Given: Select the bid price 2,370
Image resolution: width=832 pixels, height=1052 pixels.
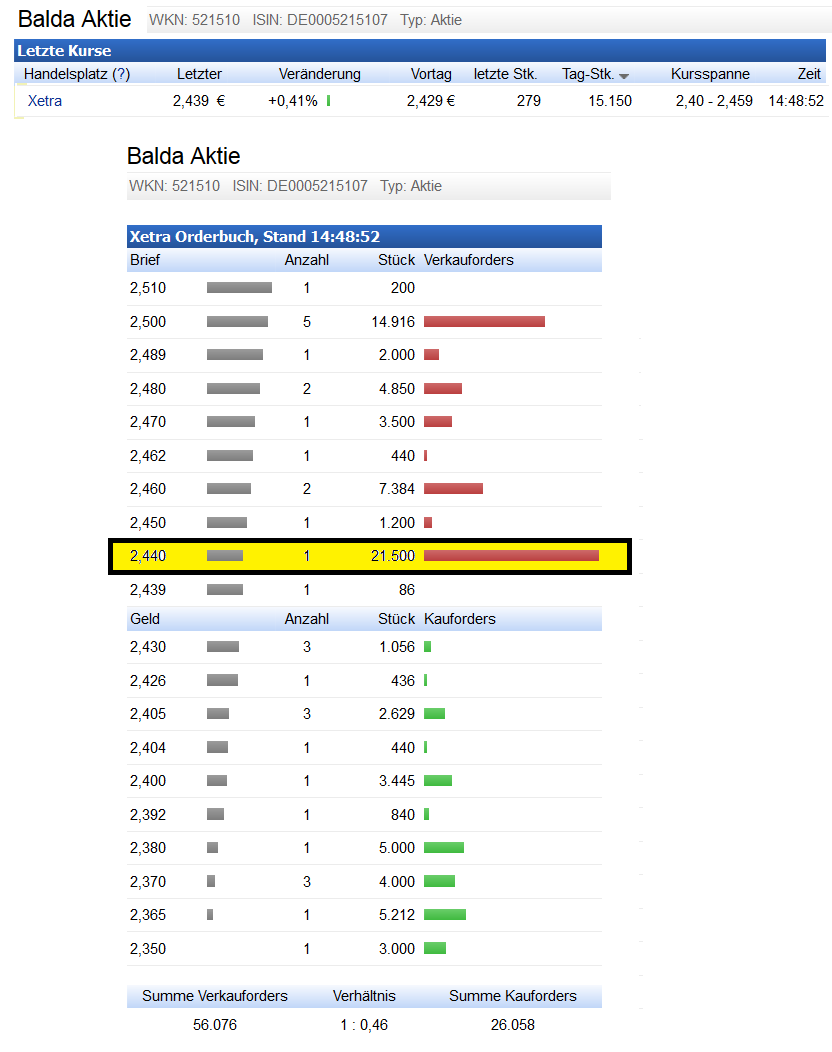Looking at the screenshot, I should [148, 882].
